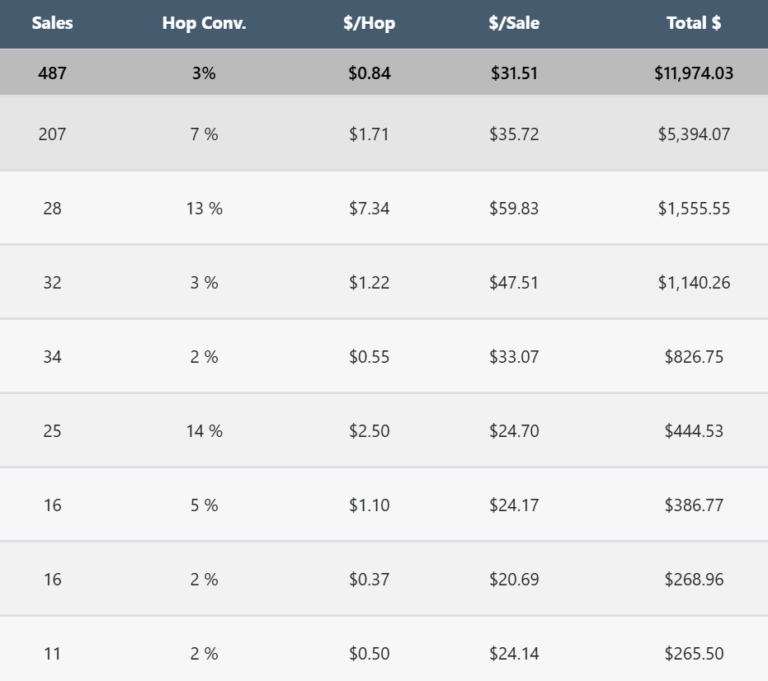This screenshot has height=681, width=768.
Task: Select the $7.34 per hop value
Action: click(369, 208)
